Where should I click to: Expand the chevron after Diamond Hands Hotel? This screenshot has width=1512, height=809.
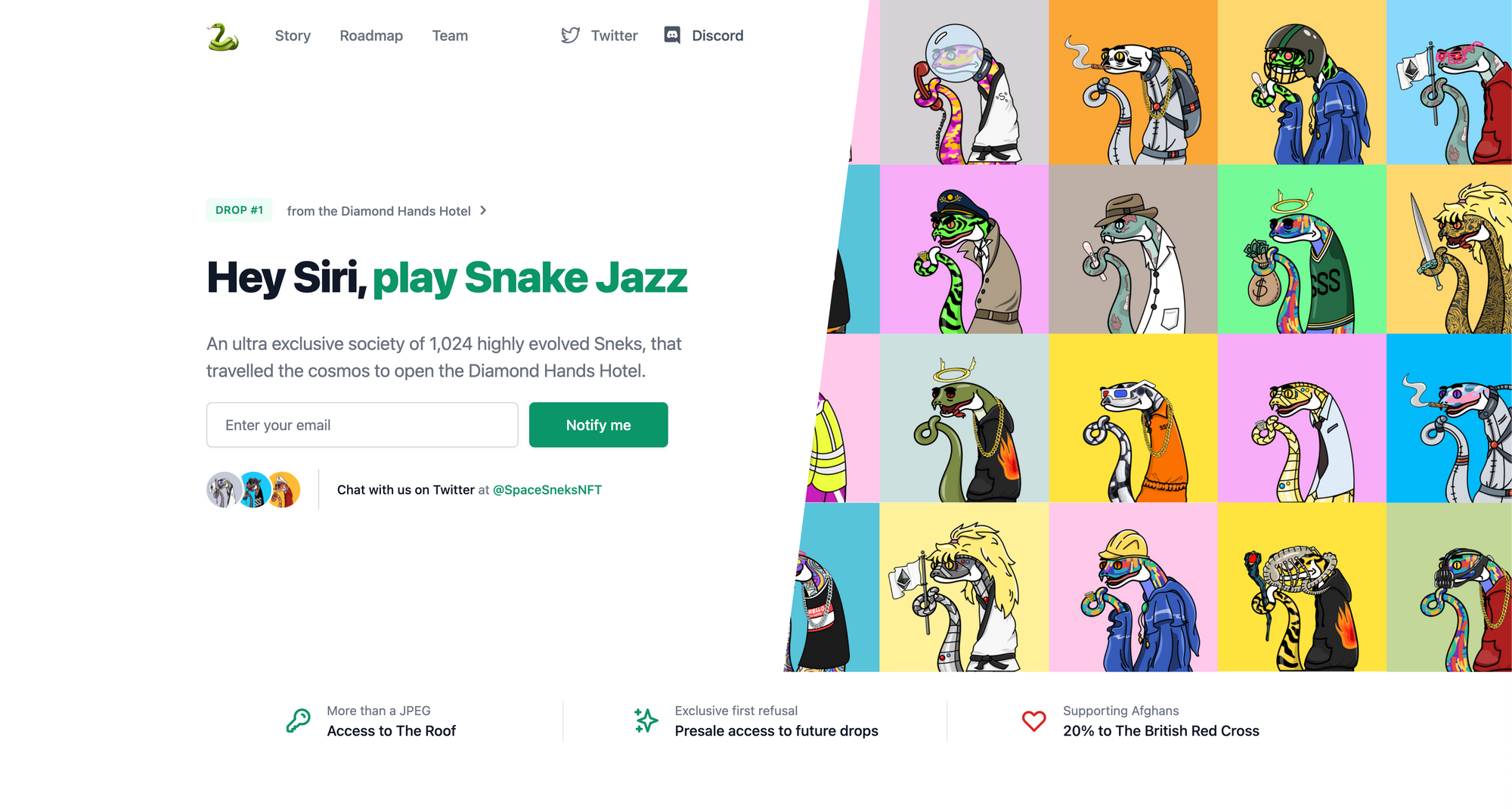point(483,210)
